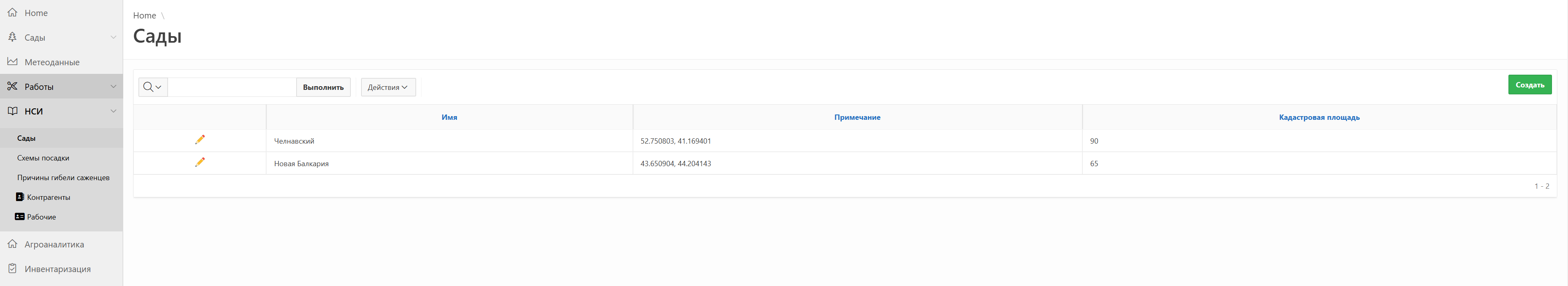Viewport: 1568px width, 286px height.
Task: Expand the Сады submenu chevron
Action: pyautogui.click(x=113, y=37)
